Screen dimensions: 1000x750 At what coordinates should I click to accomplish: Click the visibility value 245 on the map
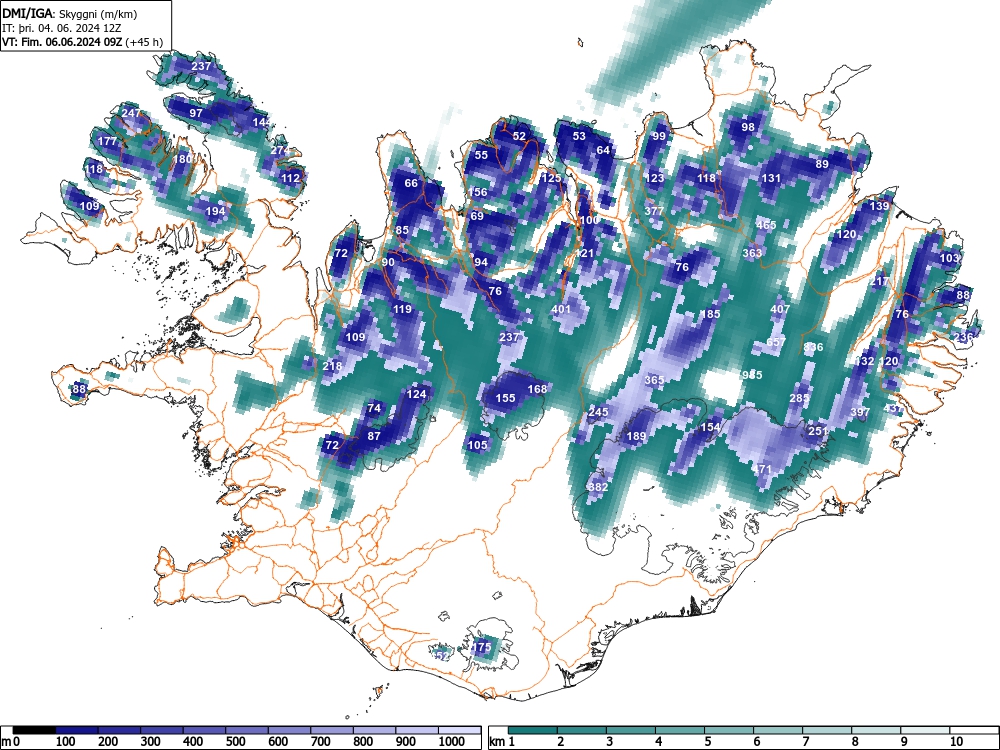coord(598,412)
